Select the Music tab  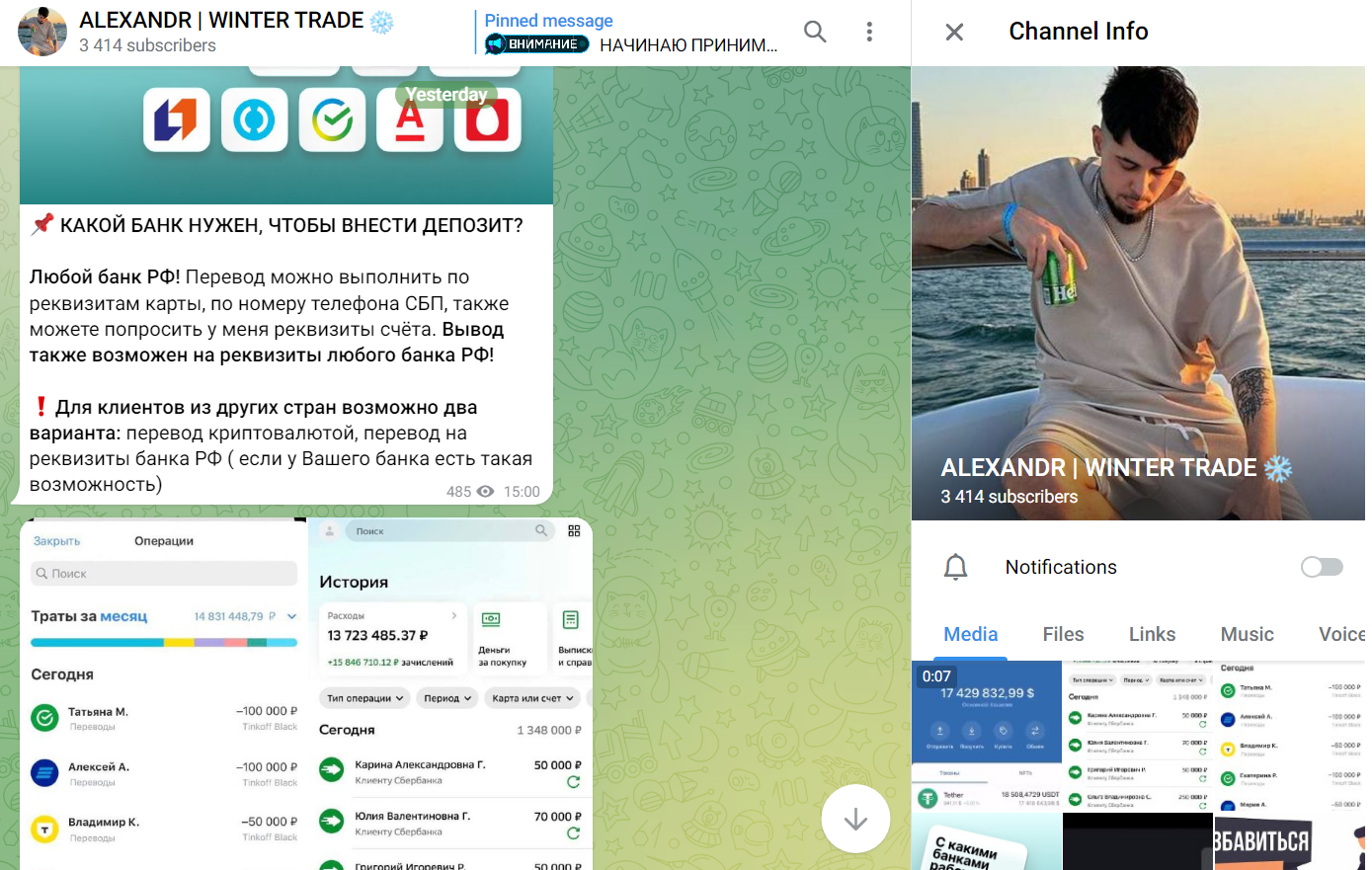coord(1247,634)
